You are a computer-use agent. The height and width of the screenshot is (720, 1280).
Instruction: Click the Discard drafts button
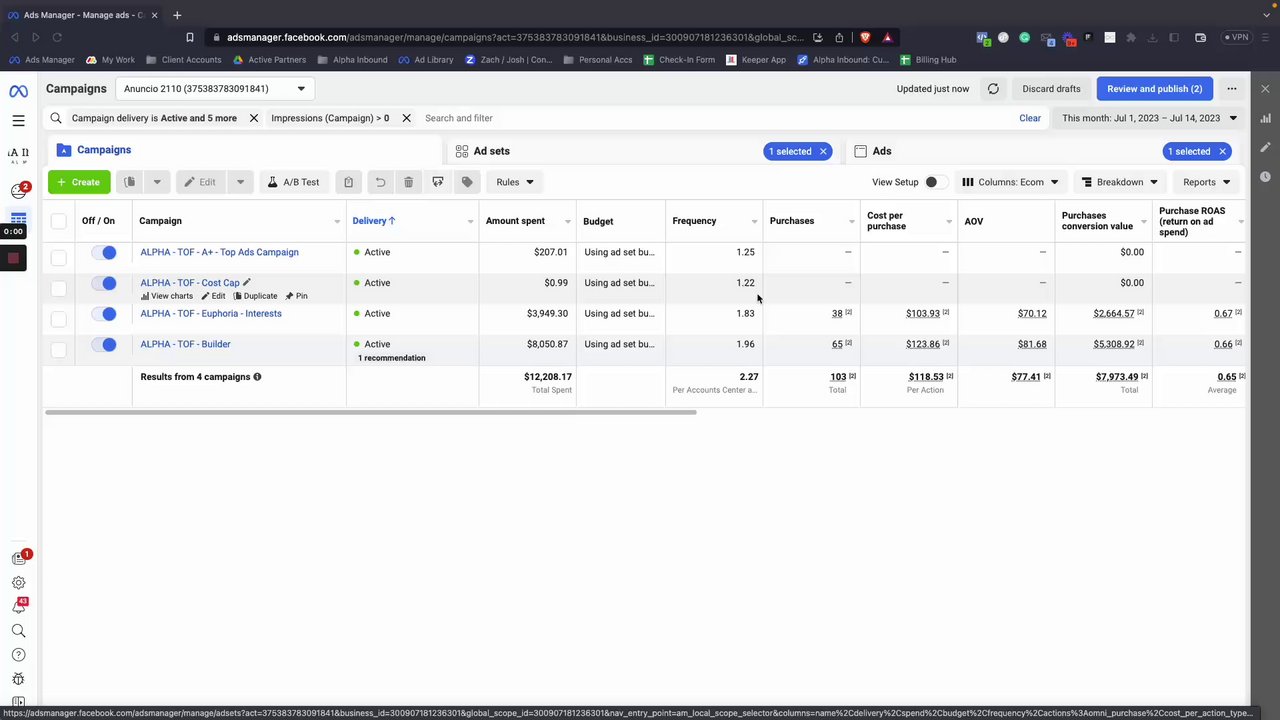(x=1051, y=89)
